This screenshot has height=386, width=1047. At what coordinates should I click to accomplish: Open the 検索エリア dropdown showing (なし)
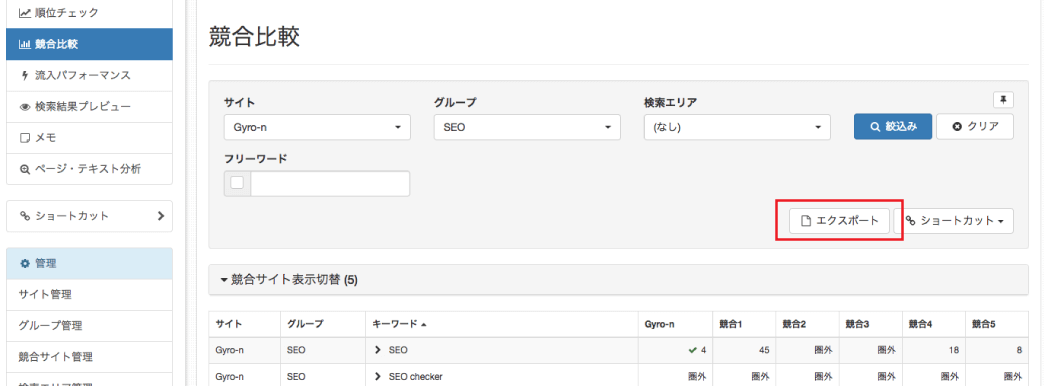tap(737, 127)
